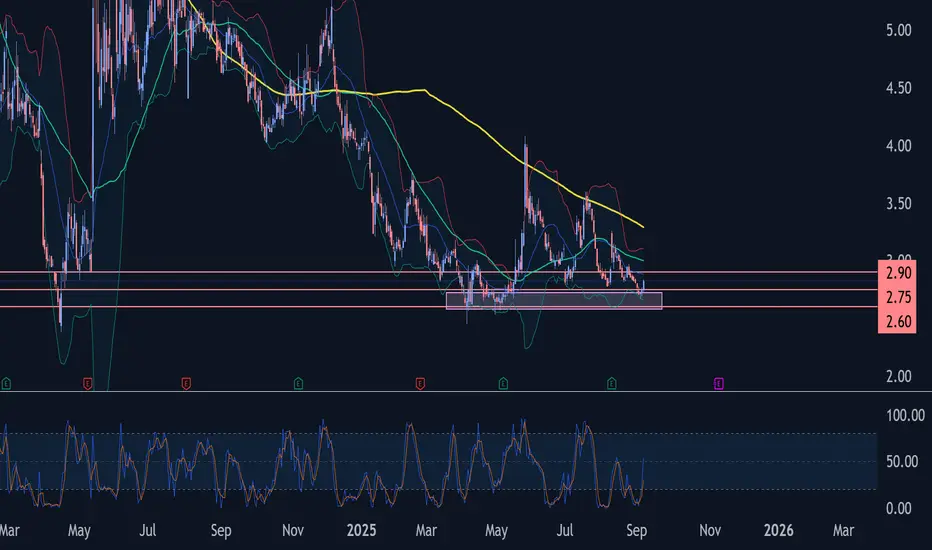
Task: Click the 100.00 oscillator axis value
Action: pos(905,415)
